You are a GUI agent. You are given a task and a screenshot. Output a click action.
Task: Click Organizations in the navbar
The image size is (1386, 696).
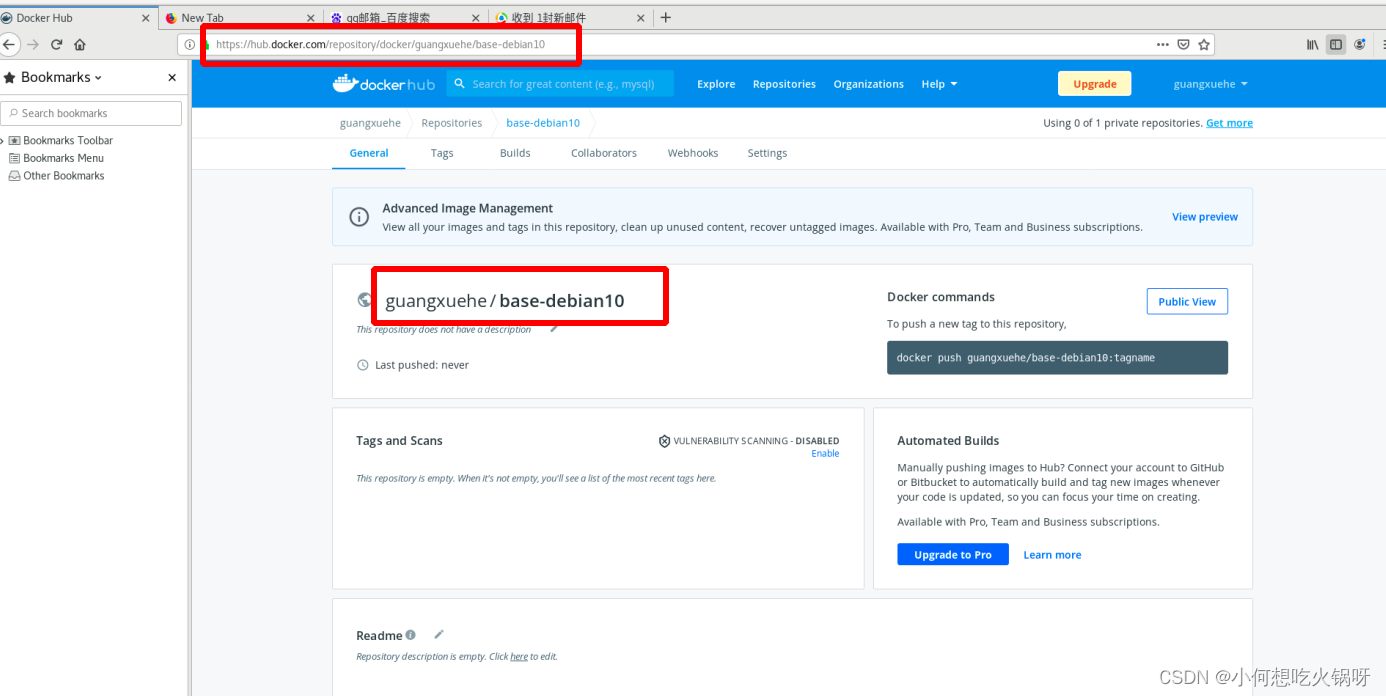tap(868, 84)
